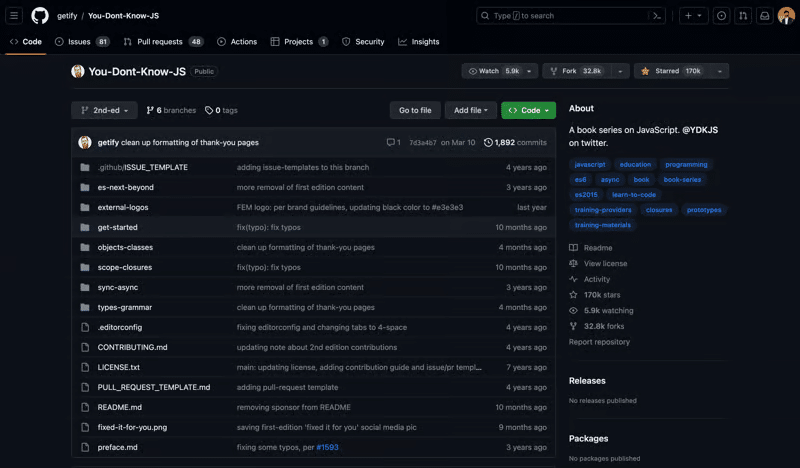This screenshot has width=800, height=468.
Task: Open the commit comments icon
Action: pos(393,143)
